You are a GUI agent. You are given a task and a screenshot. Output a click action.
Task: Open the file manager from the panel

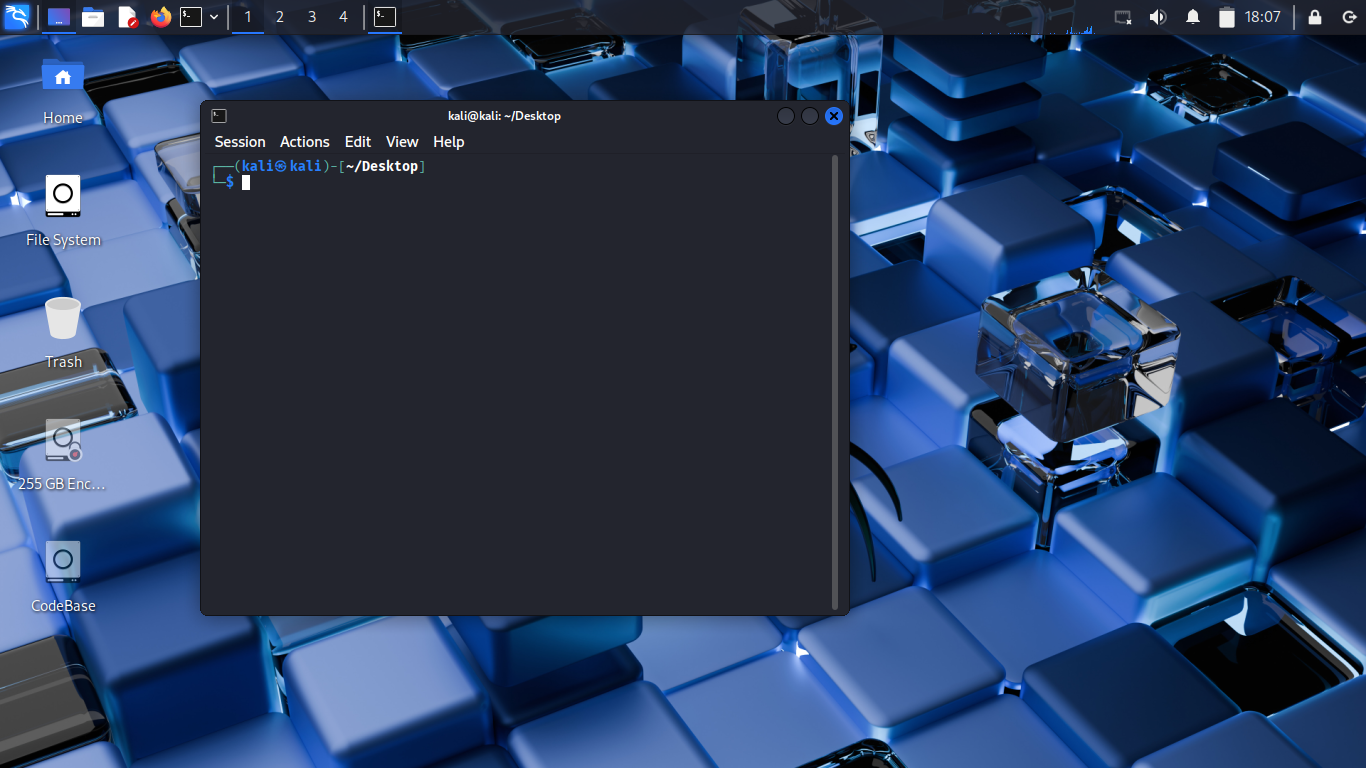93,17
